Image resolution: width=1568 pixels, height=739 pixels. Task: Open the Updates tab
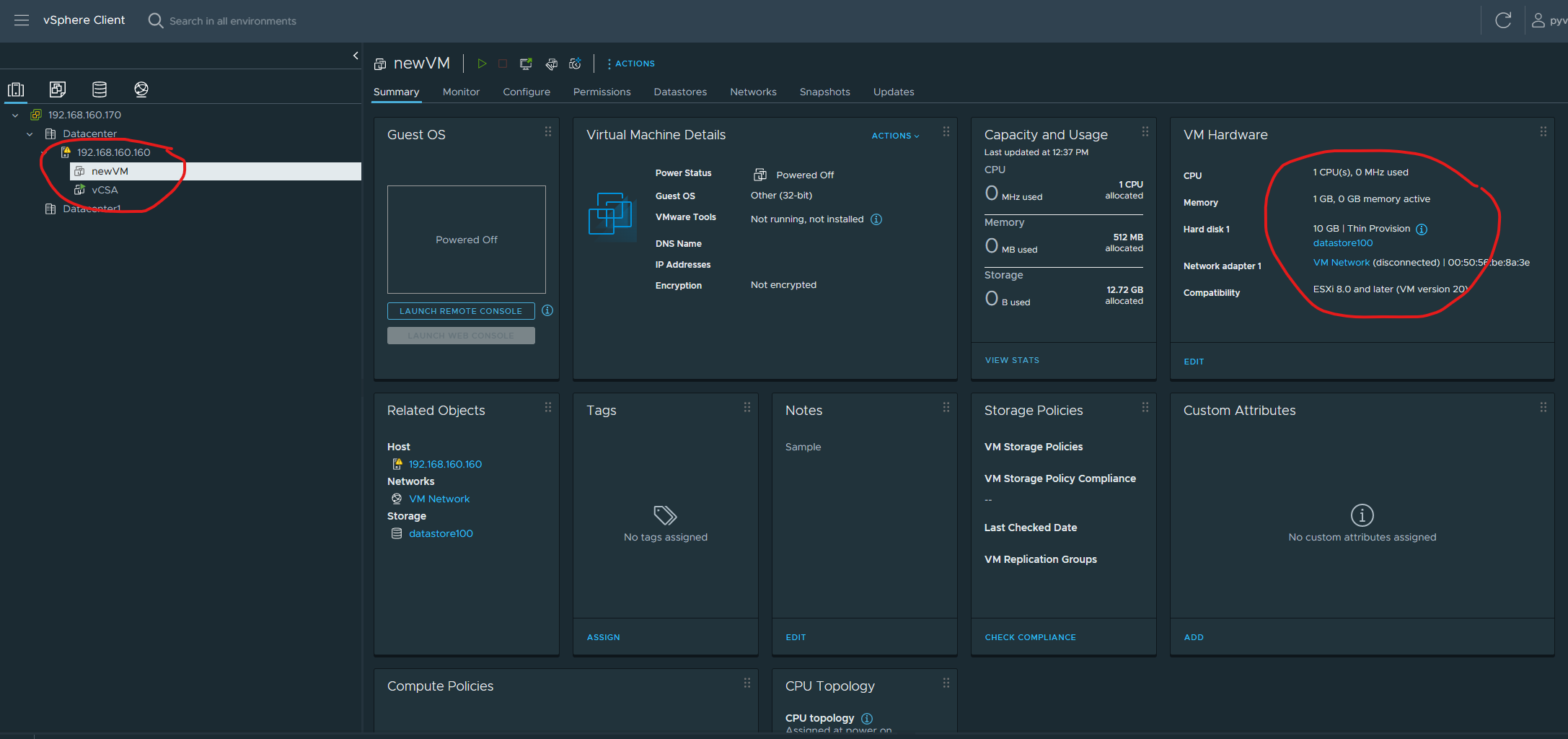click(x=894, y=92)
